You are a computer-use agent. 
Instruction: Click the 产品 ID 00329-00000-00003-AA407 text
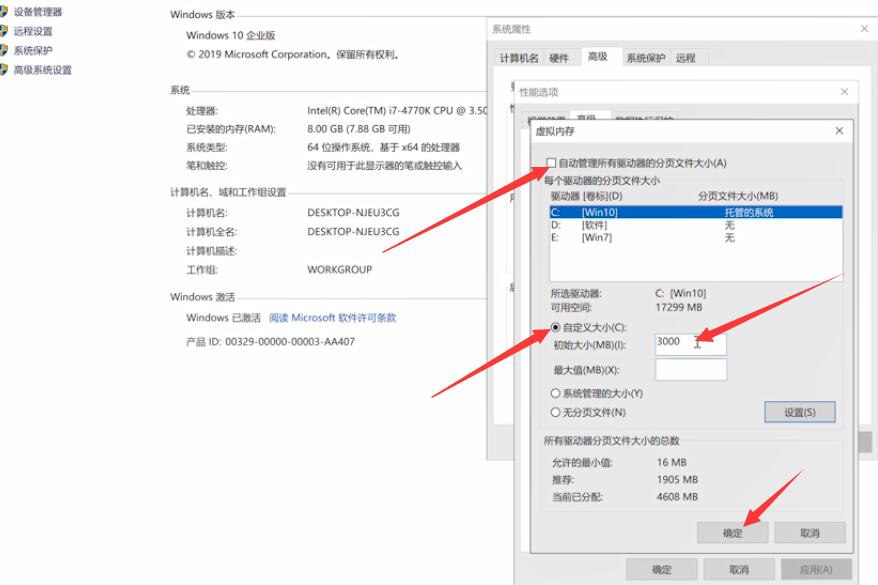[270, 341]
